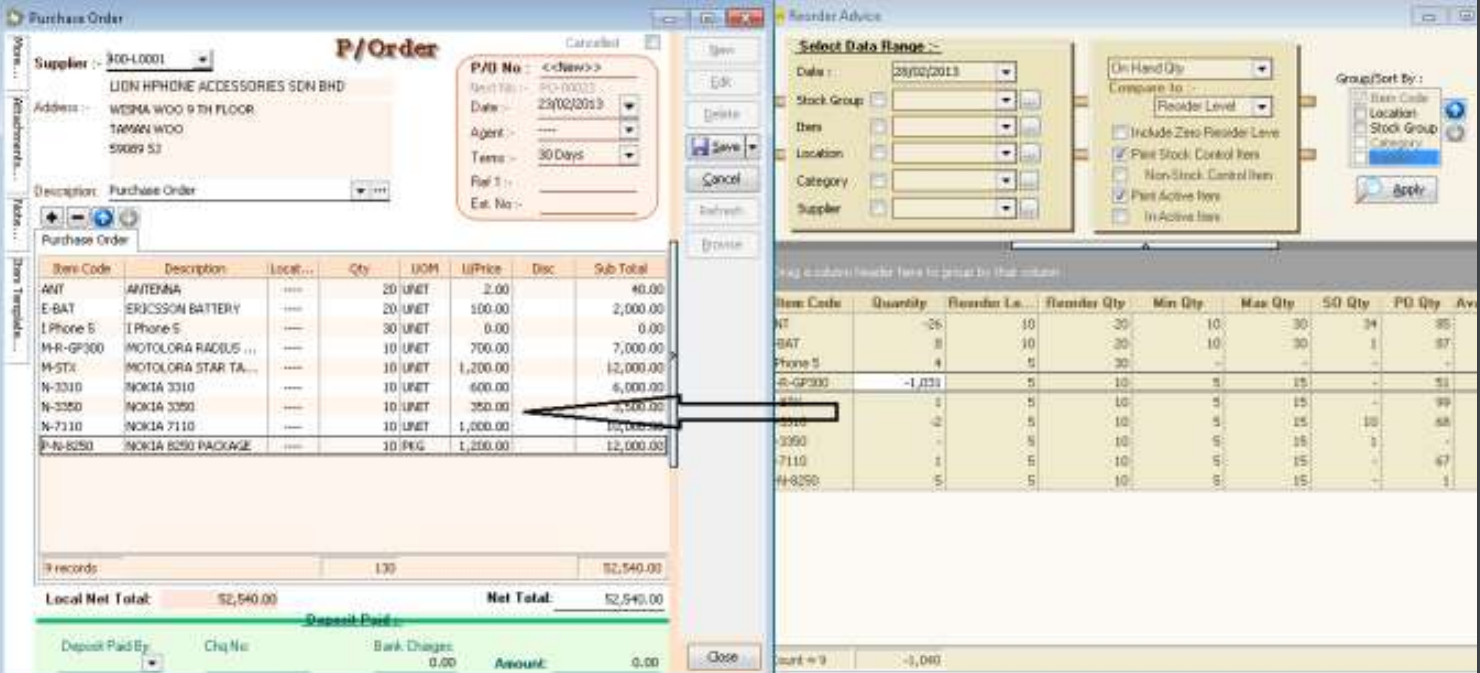
Task: Click the plus icon to add a line
Action: pyautogui.click(x=52, y=217)
